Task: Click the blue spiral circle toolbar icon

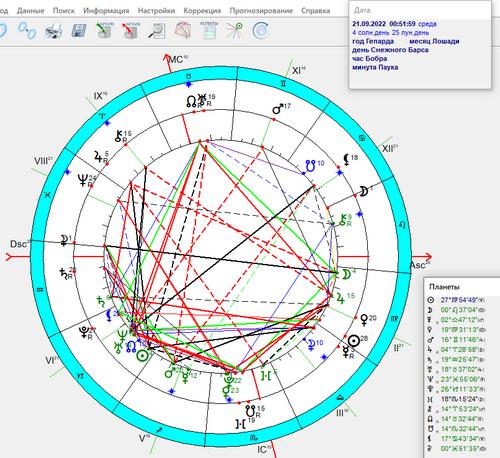Action: point(261,31)
